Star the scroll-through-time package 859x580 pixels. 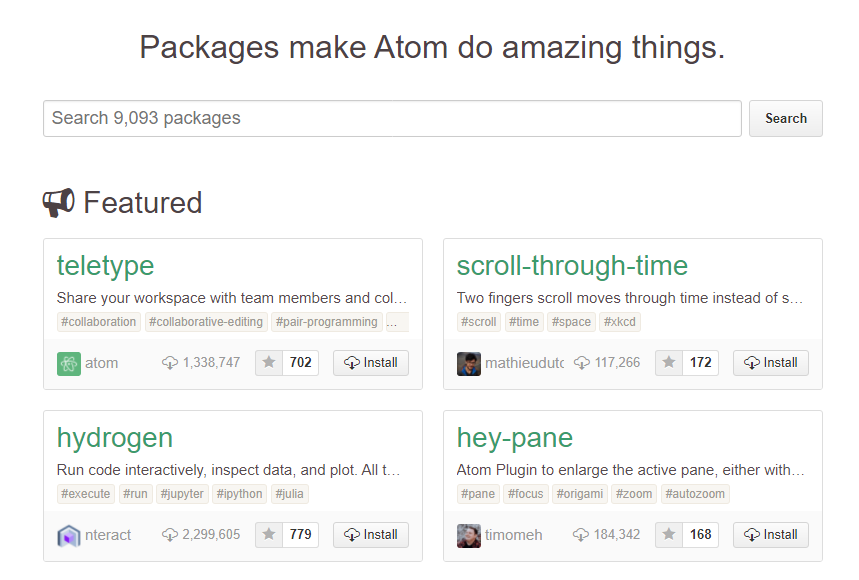click(669, 363)
